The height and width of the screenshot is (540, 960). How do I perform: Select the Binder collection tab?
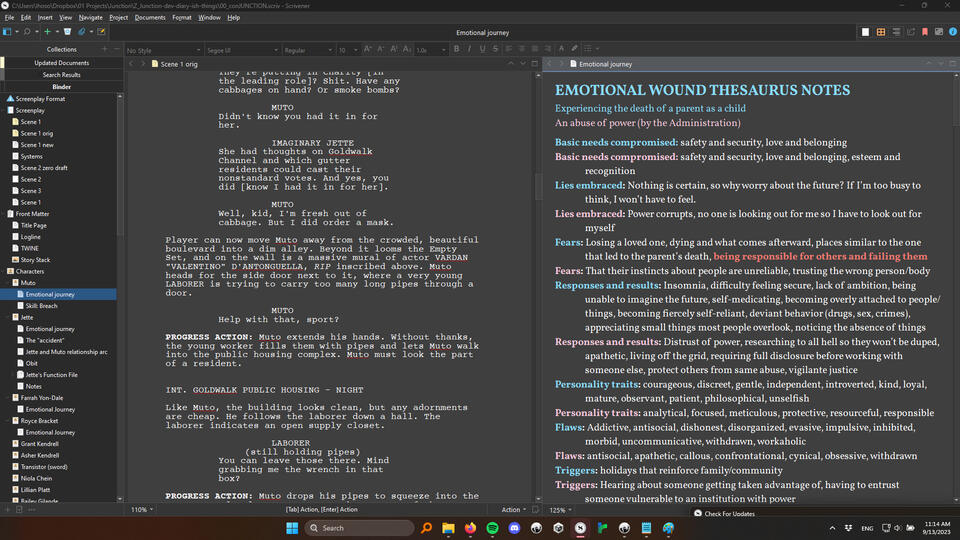point(61,87)
